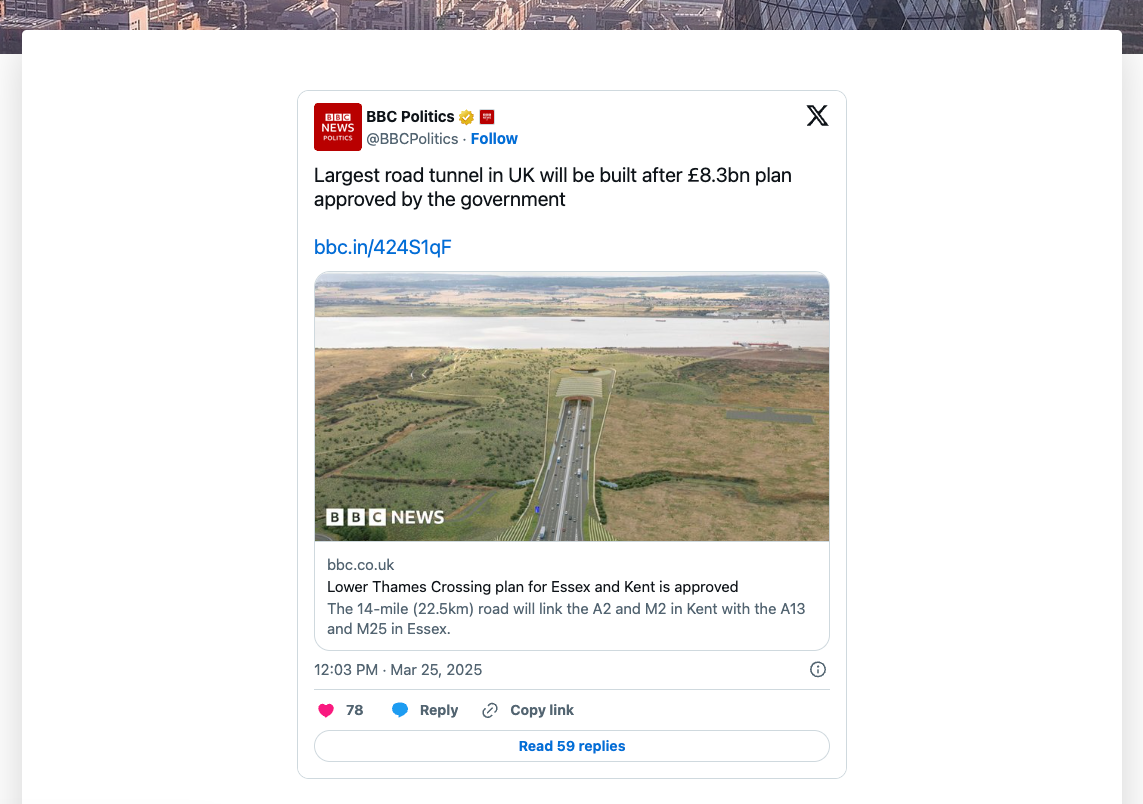Open the tunnel rendering preview image
This screenshot has height=804, width=1143.
tap(572, 407)
